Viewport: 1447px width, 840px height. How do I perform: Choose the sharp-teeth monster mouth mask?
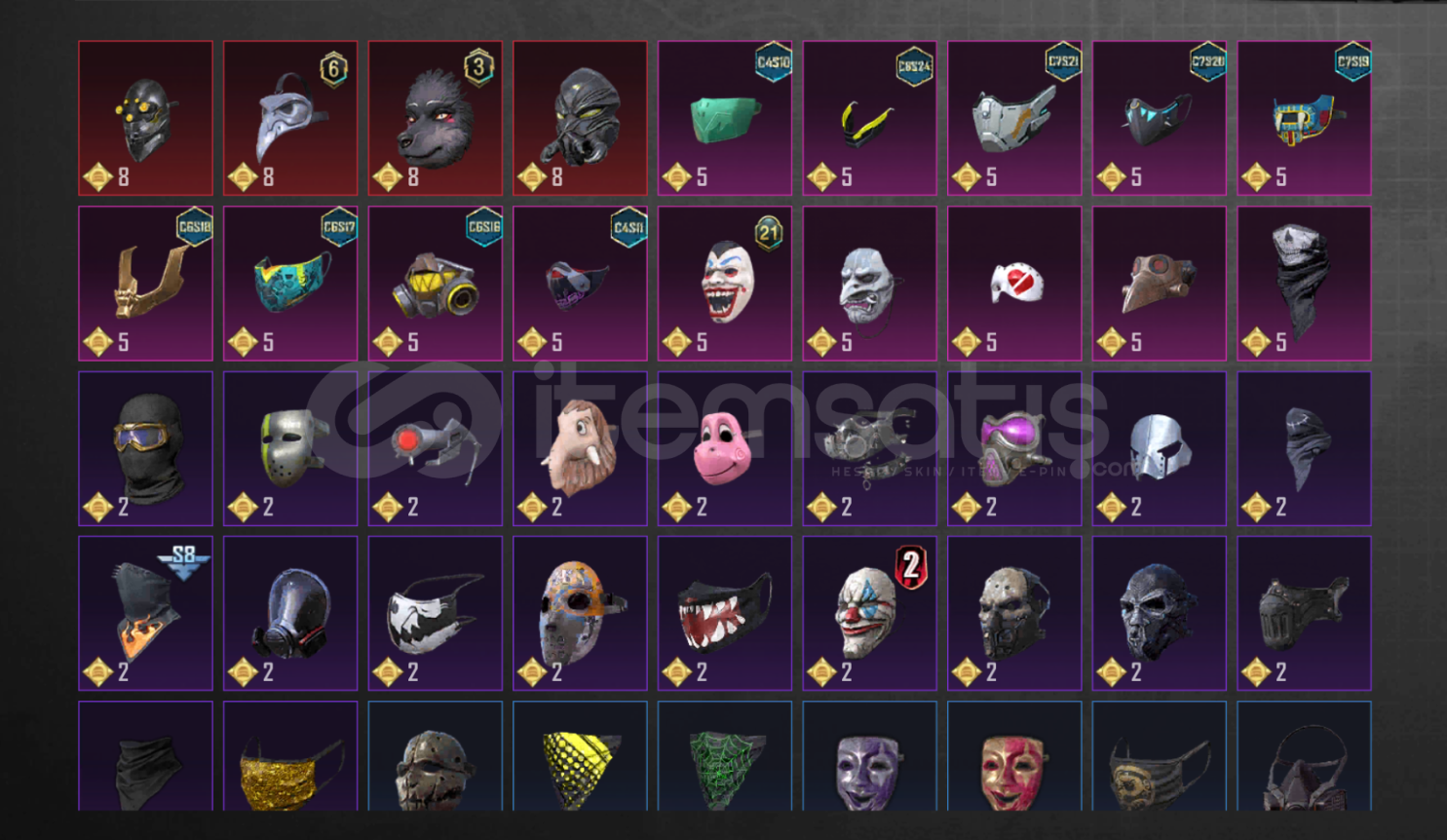click(x=725, y=613)
